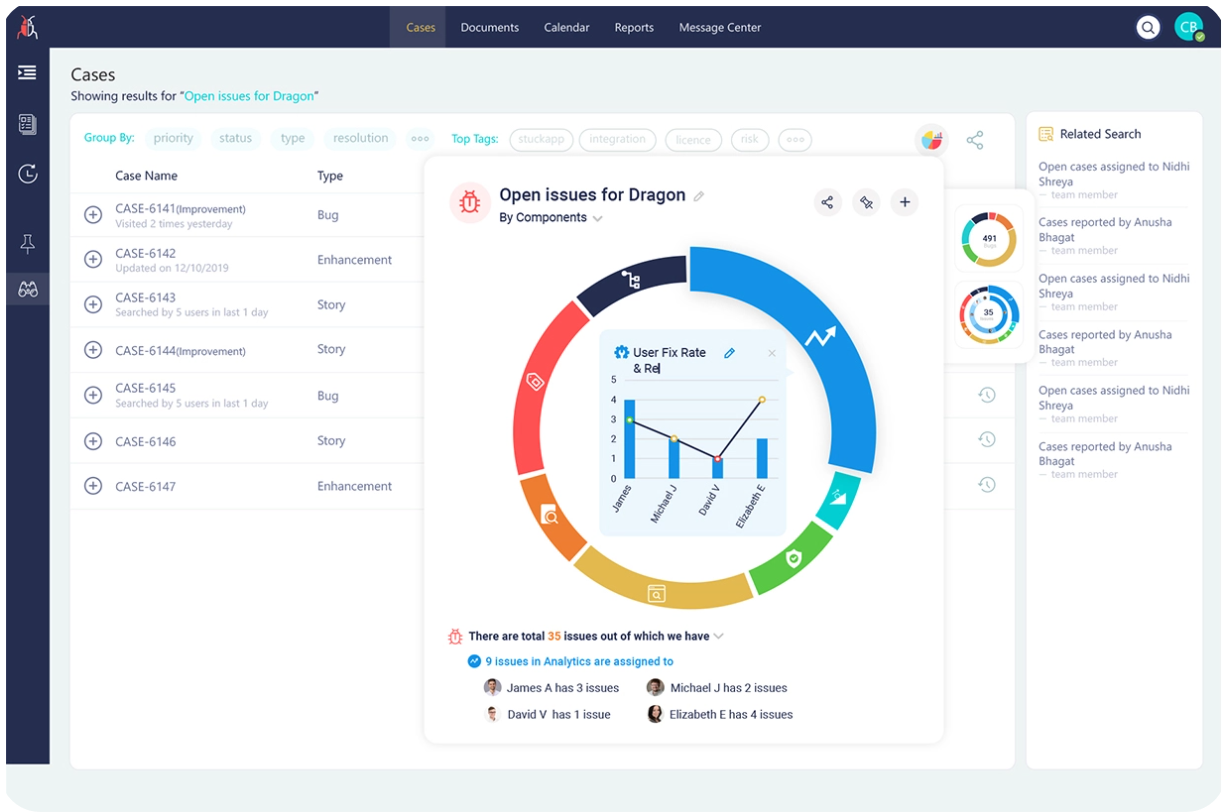Open the news/document icon in left sidebar

tap(28, 124)
